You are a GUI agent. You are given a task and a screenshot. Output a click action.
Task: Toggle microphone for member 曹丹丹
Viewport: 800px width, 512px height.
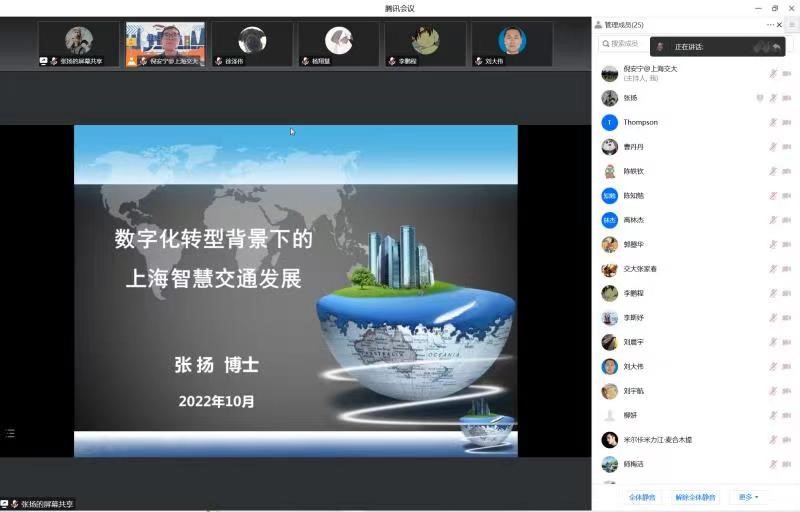(773, 147)
